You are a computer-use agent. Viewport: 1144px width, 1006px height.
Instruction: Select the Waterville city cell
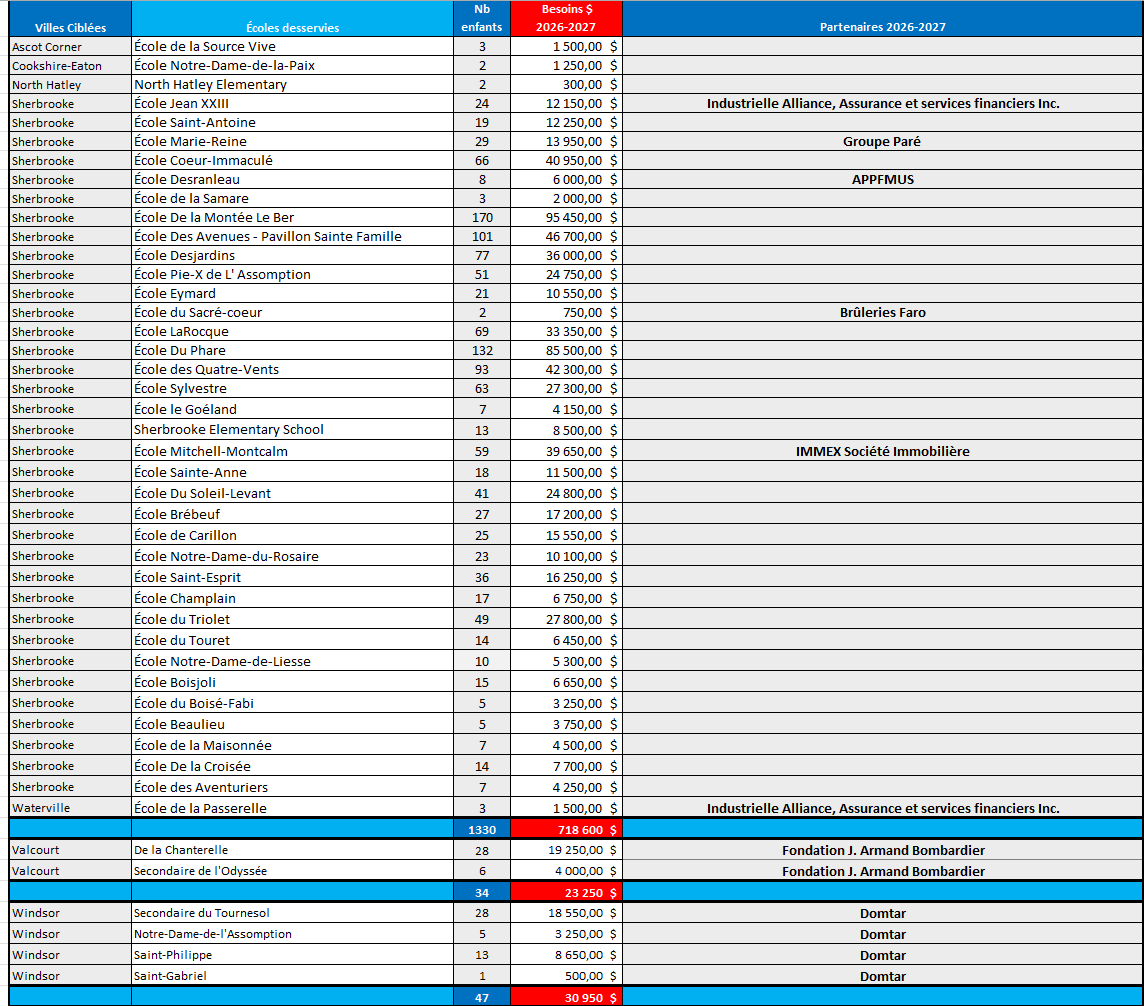tap(70, 808)
